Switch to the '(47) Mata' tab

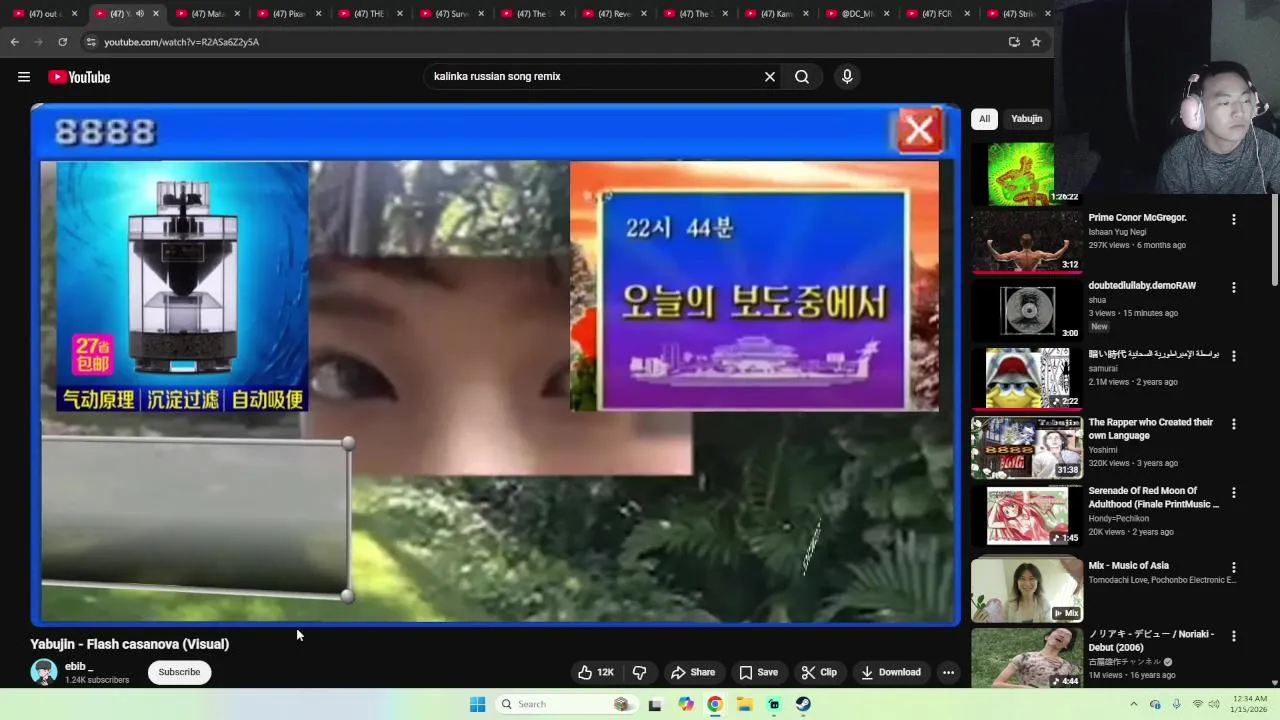[207, 14]
